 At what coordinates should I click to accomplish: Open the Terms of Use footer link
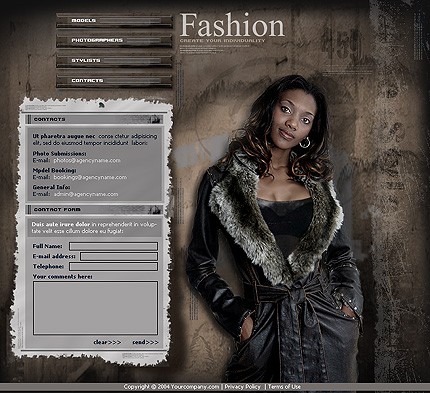click(284, 387)
